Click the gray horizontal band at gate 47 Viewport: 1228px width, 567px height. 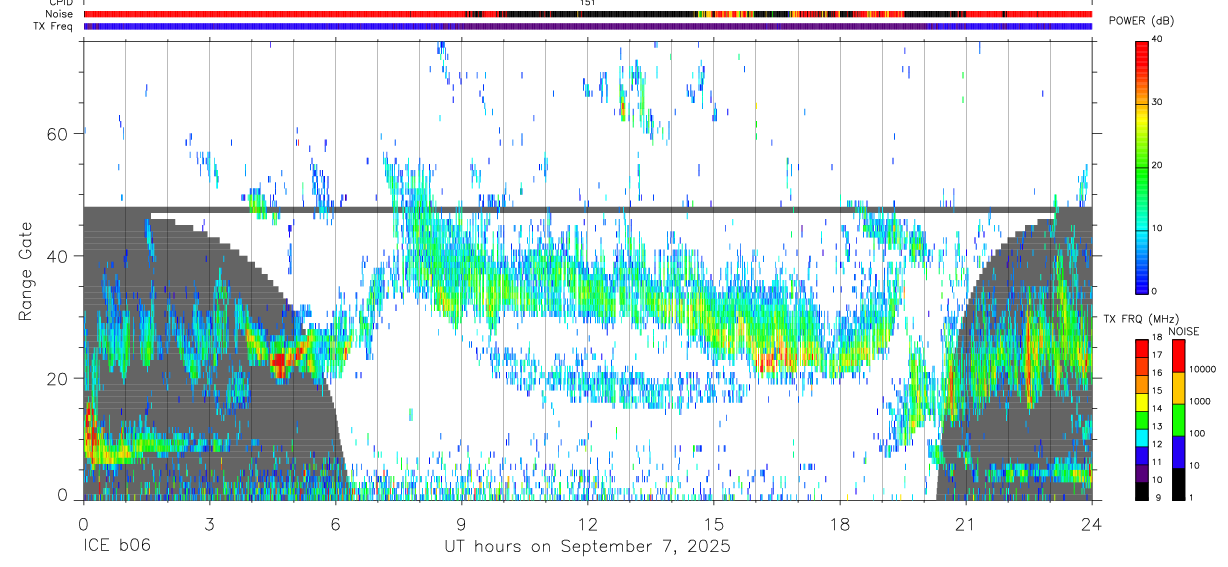[x=588, y=210]
